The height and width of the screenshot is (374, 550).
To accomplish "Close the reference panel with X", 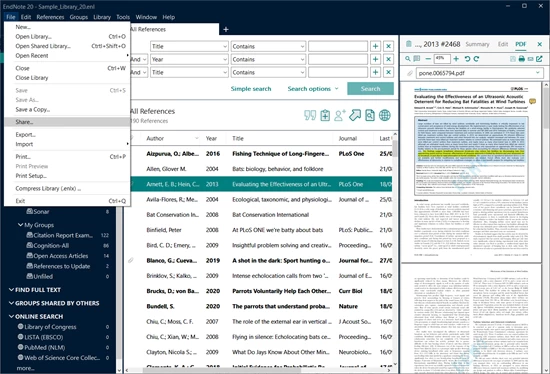I will 539,44.
